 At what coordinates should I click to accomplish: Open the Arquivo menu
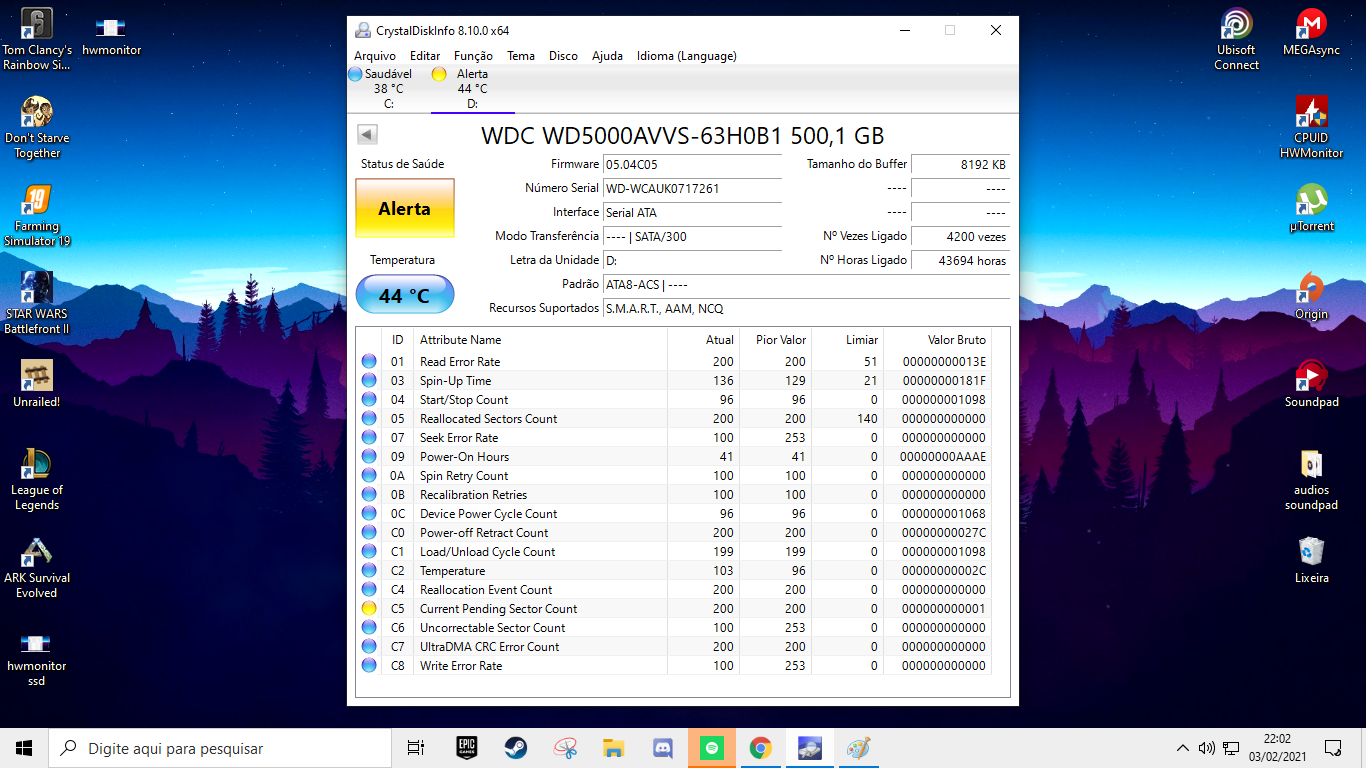point(375,56)
